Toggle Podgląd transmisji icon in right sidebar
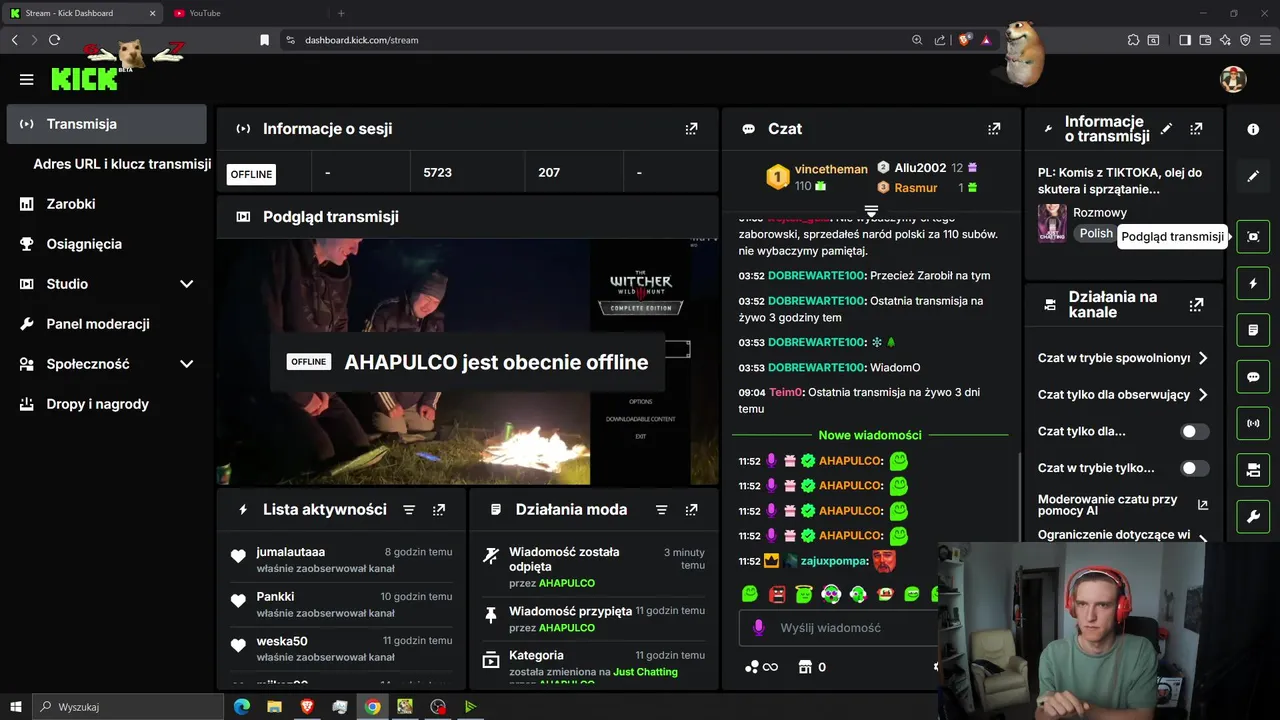 click(x=1253, y=237)
